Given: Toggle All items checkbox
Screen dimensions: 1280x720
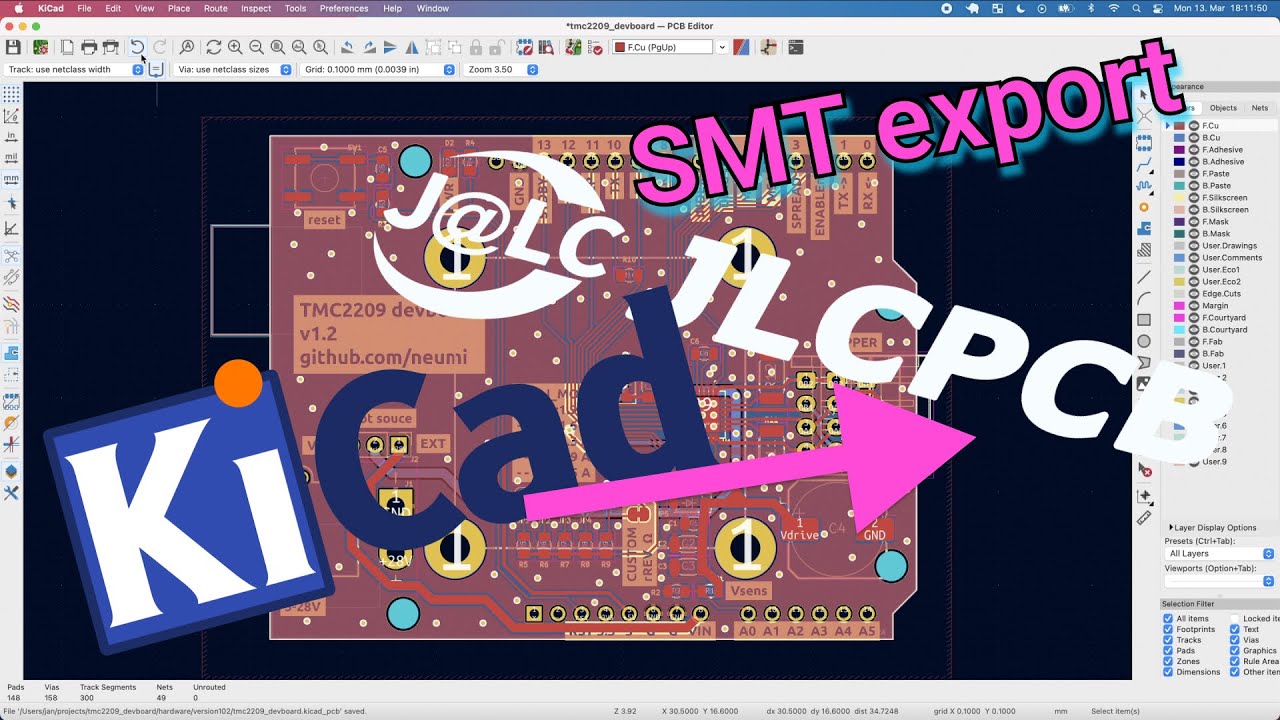Looking at the screenshot, I should 1168,618.
